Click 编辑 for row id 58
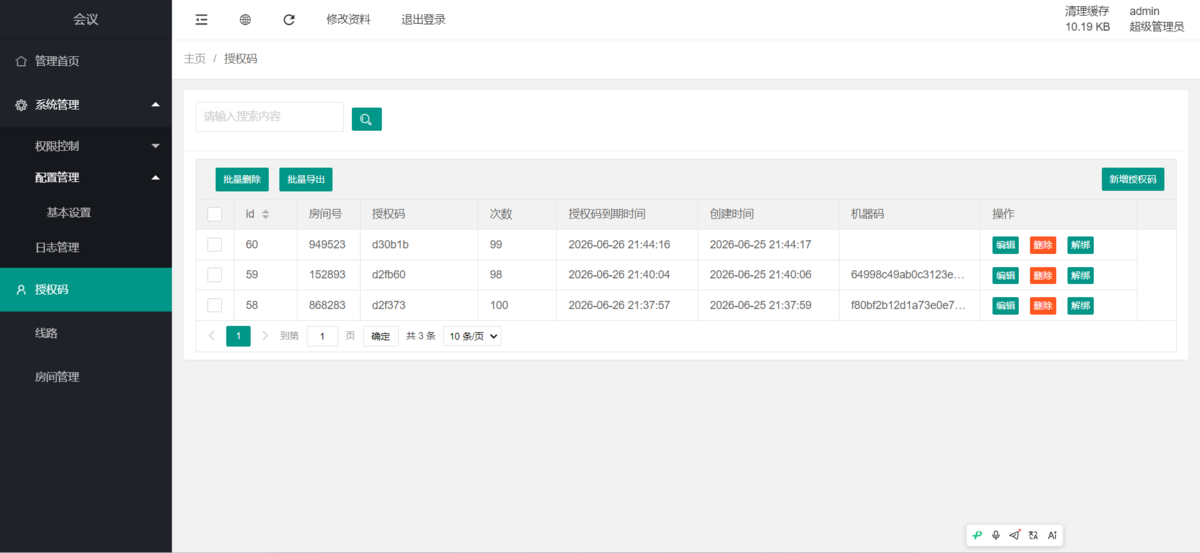The height and width of the screenshot is (553, 1200). point(1005,305)
